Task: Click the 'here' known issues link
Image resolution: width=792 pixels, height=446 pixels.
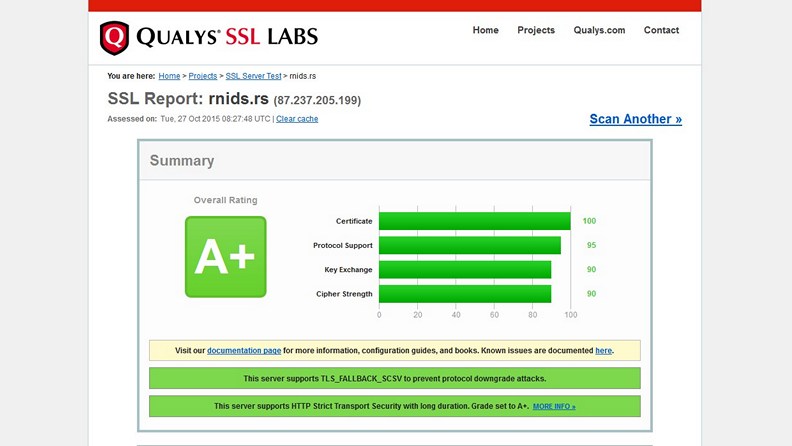Action: pyautogui.click(x=603, y=351)
